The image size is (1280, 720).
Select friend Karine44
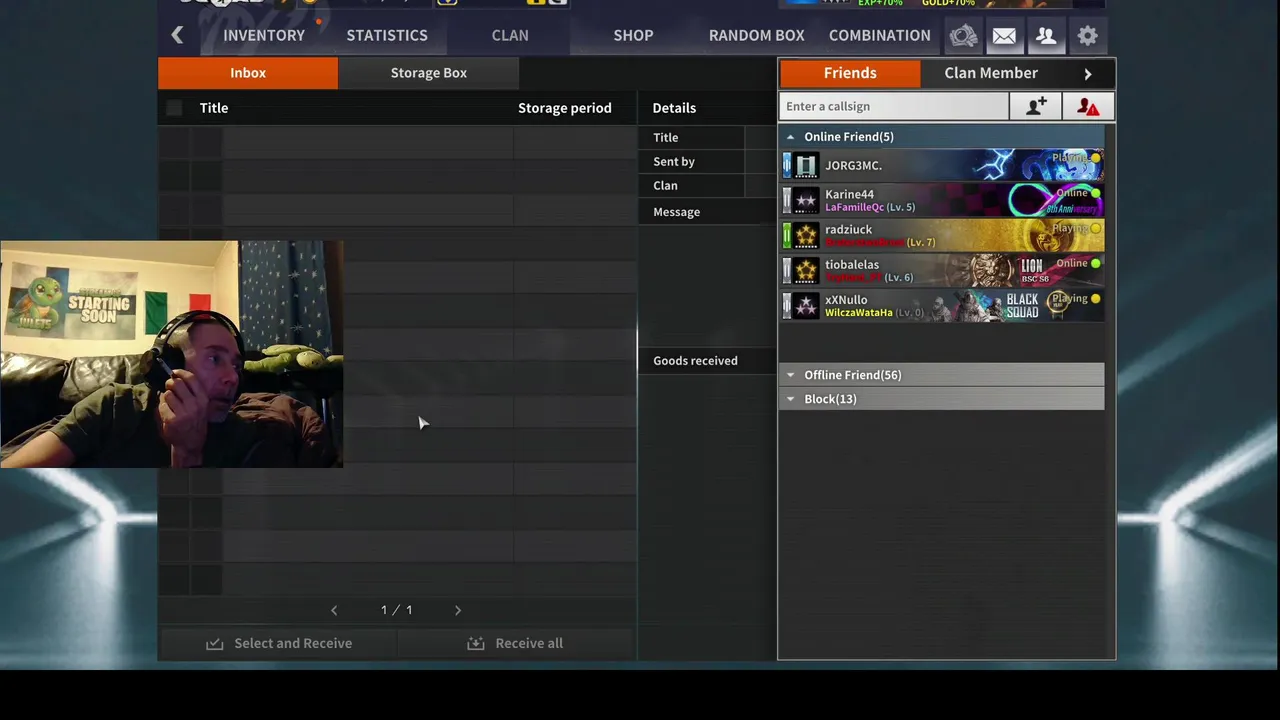(942, 201)
